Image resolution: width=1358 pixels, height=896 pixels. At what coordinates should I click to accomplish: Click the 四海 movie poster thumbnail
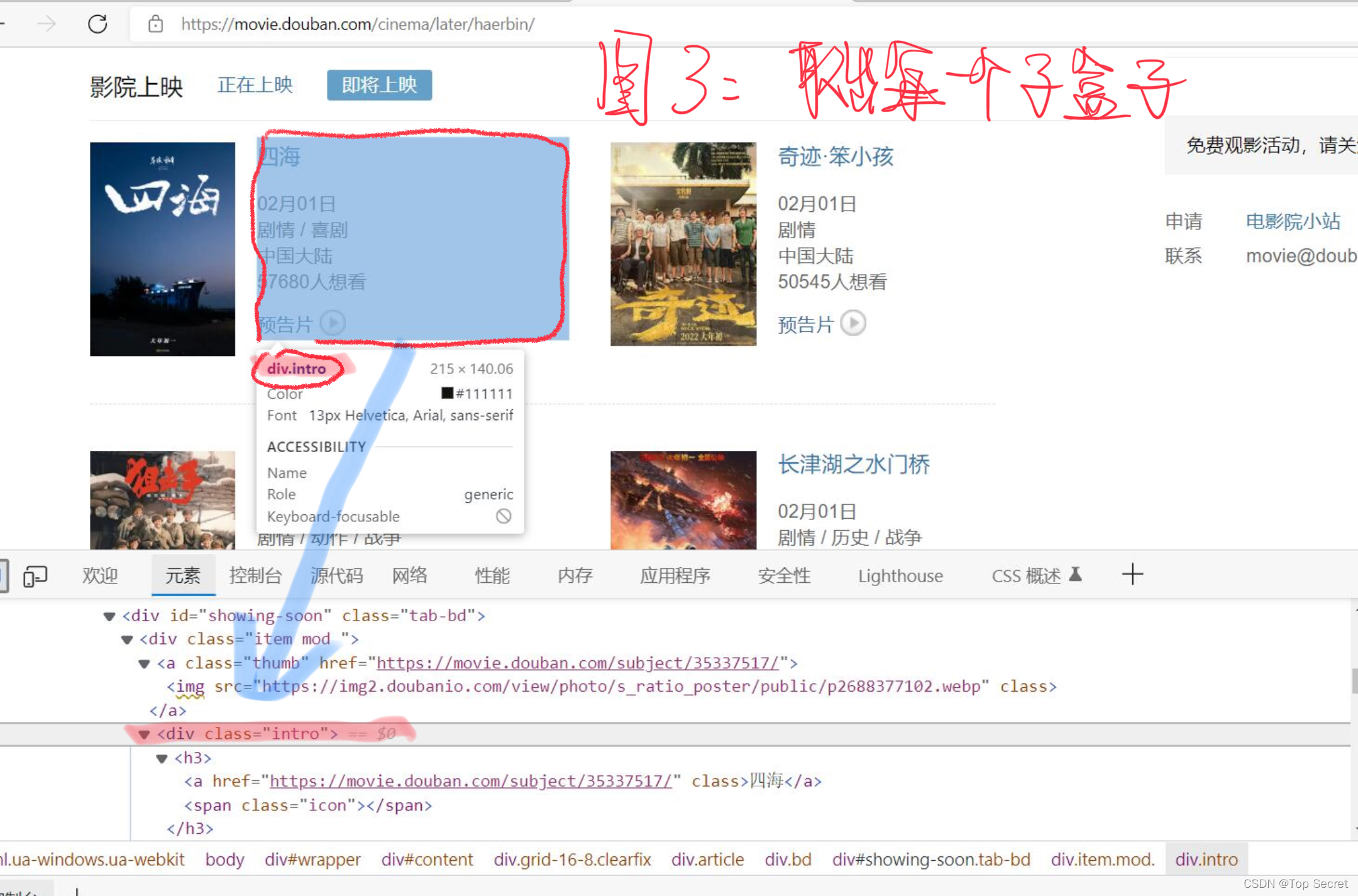[162, 249]
